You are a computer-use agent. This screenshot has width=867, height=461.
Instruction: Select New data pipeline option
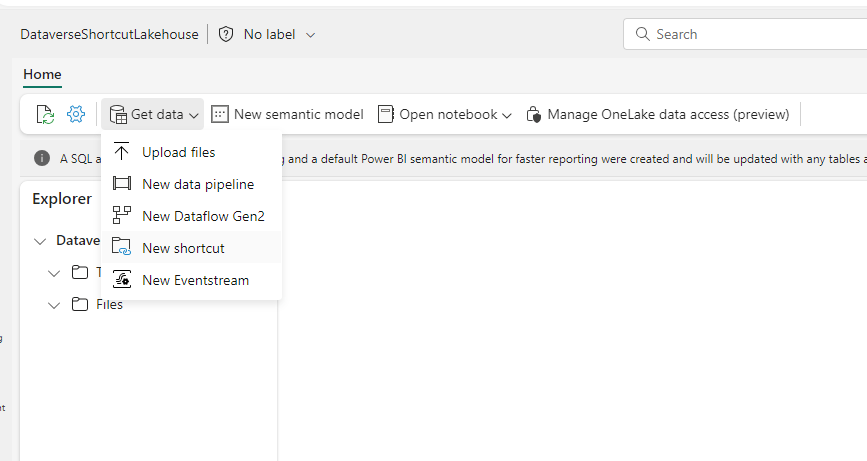[198, 184]
